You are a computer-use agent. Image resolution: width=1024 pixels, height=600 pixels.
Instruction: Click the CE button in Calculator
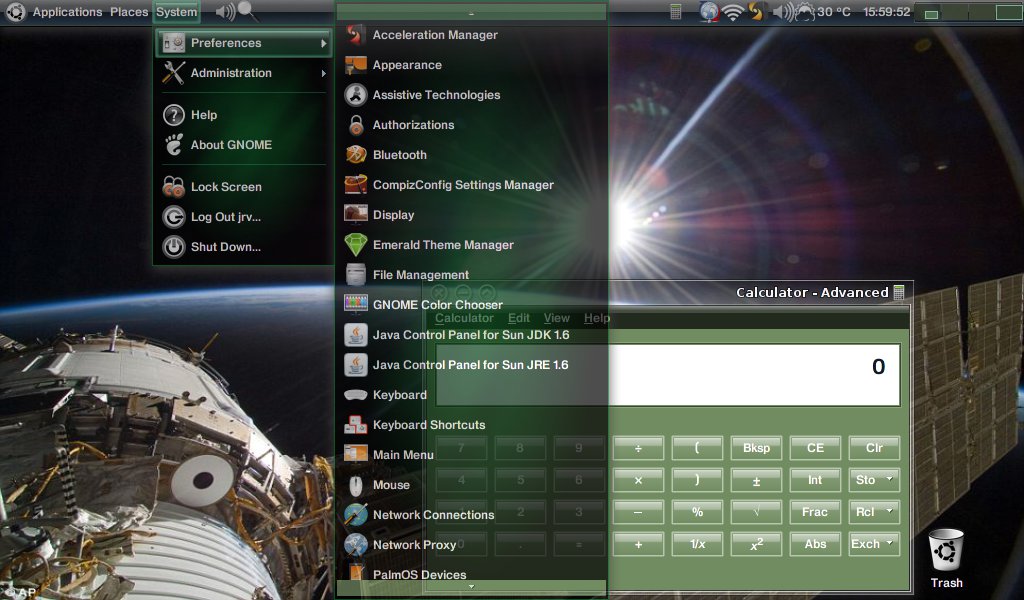pyautogui.click(x=815, y=448)
